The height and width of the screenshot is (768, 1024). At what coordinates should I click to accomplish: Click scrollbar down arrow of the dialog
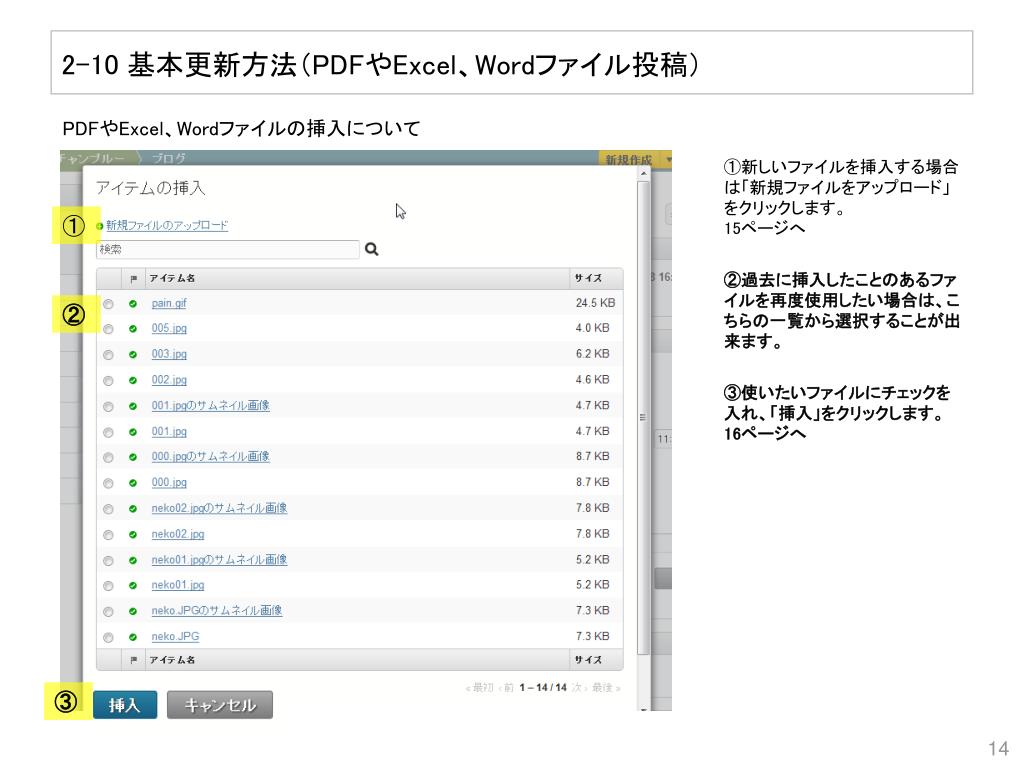[644, 709]
